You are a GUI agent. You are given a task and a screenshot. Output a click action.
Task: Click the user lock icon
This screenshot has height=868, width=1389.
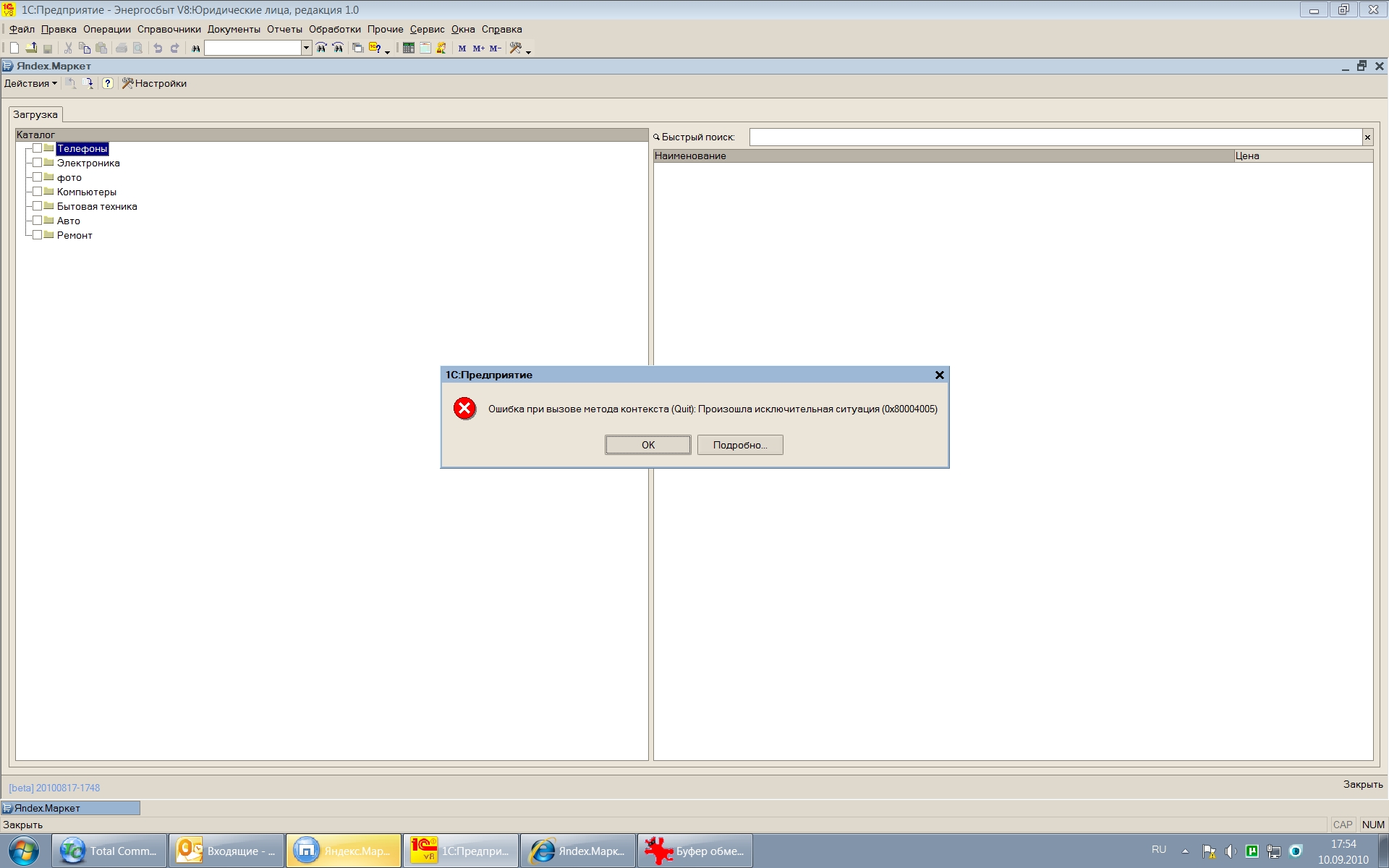441,48
